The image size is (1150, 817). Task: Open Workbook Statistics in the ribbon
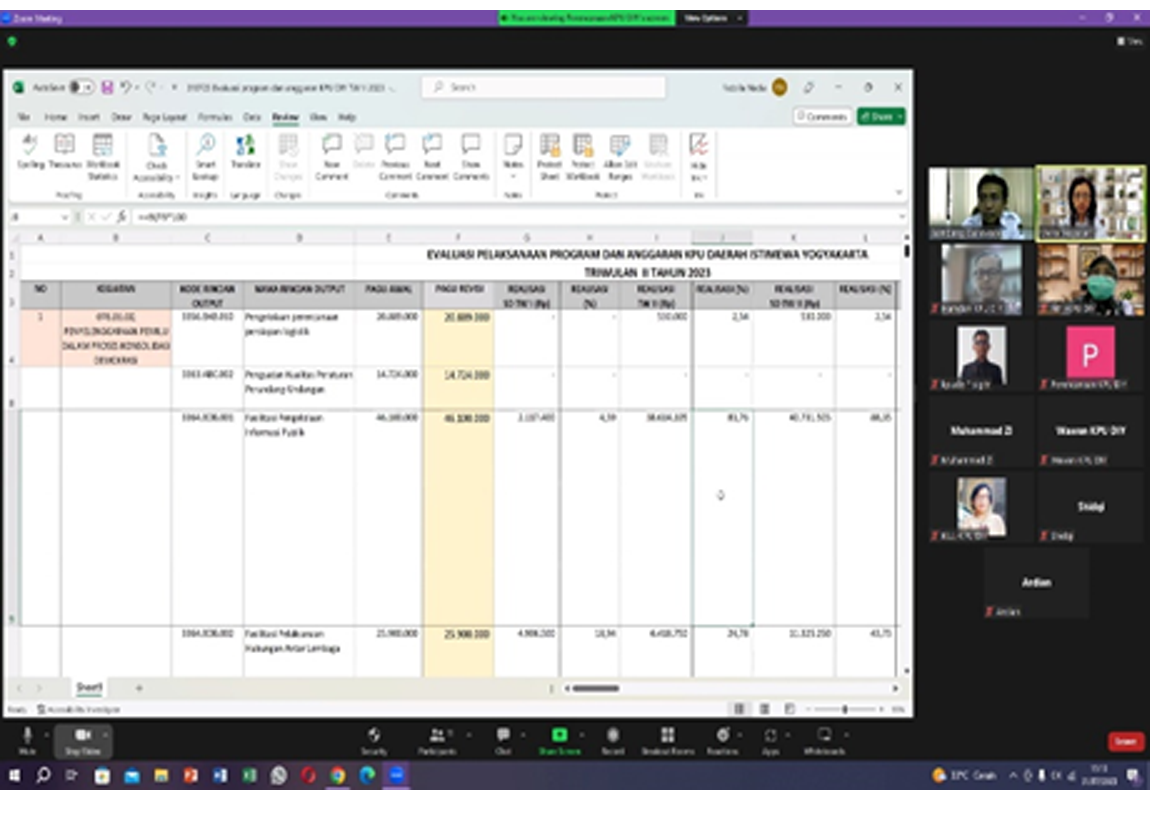(x=102, y=146)
